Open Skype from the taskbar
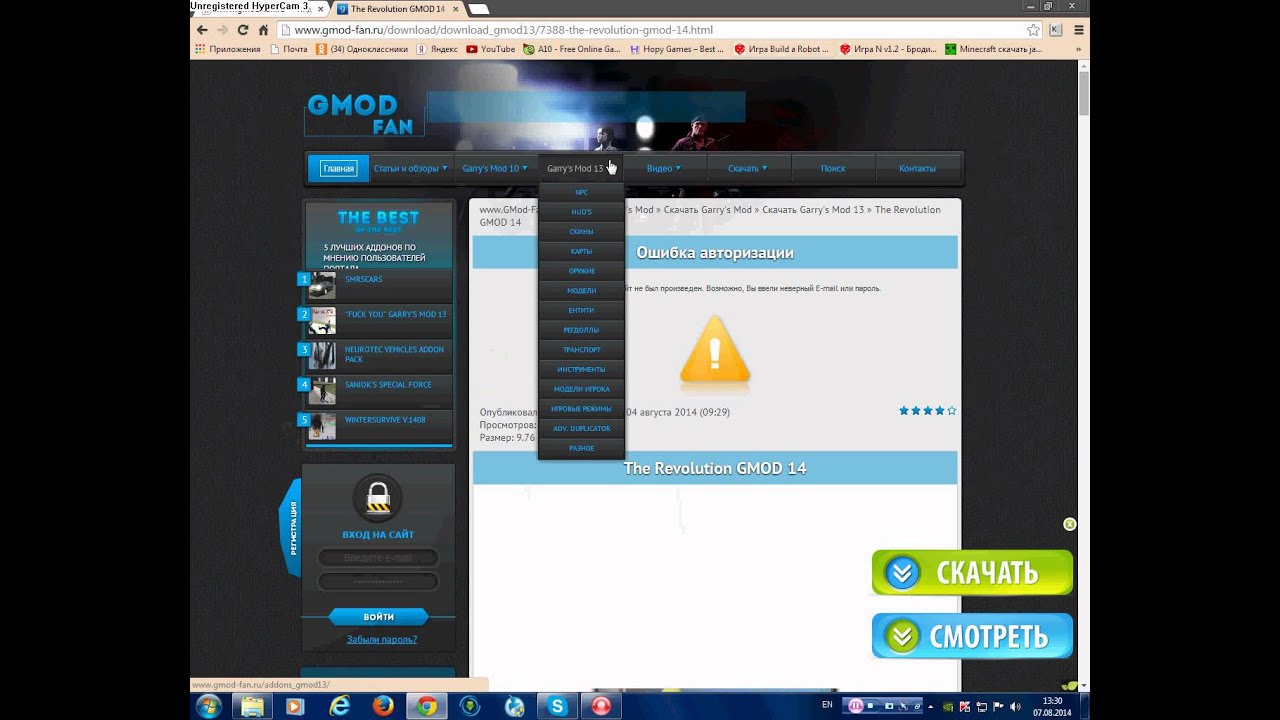The width and height of the screenshot is (1280, 720). tap(556, 706)
